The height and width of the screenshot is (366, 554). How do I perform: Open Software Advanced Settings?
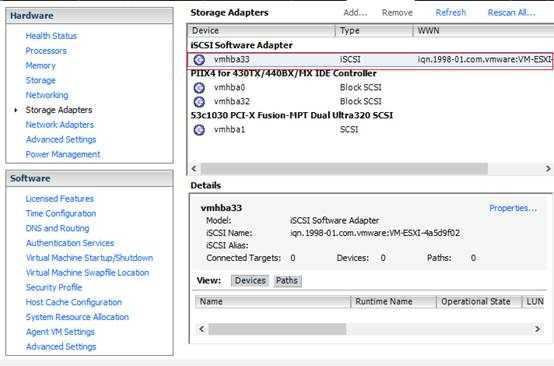[61, 347]
